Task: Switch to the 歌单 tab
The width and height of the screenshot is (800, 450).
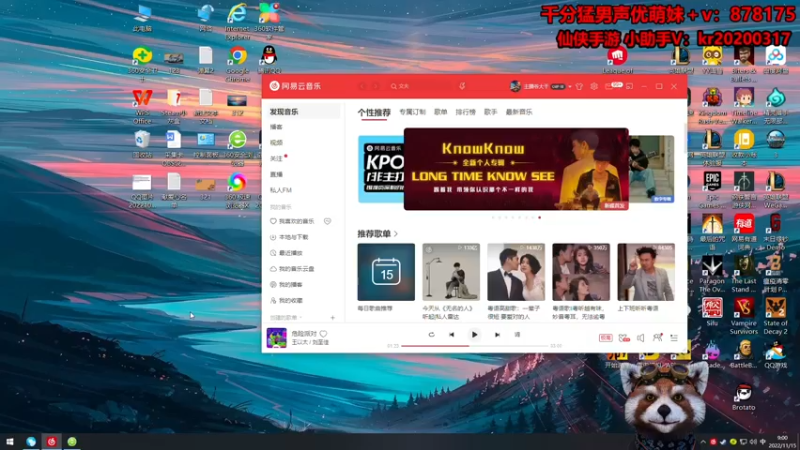Action: (x=440, y=112)
